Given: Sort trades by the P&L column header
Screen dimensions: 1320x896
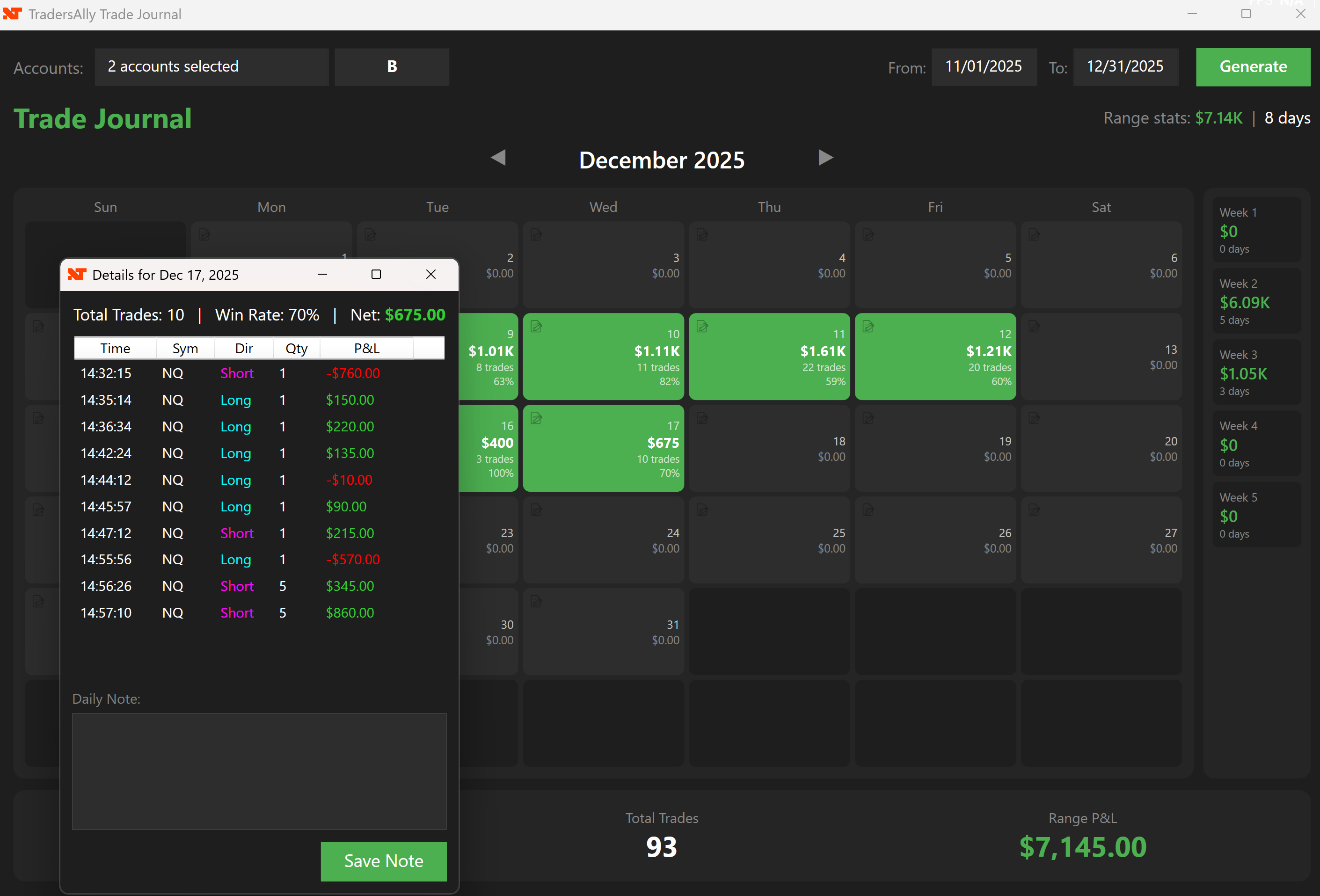Looking at the screenshot, I should 366,349.
